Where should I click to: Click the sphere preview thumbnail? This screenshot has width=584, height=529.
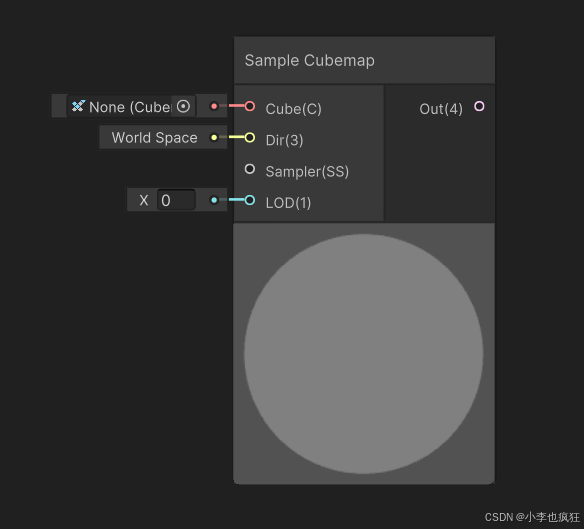pos(364,354)
